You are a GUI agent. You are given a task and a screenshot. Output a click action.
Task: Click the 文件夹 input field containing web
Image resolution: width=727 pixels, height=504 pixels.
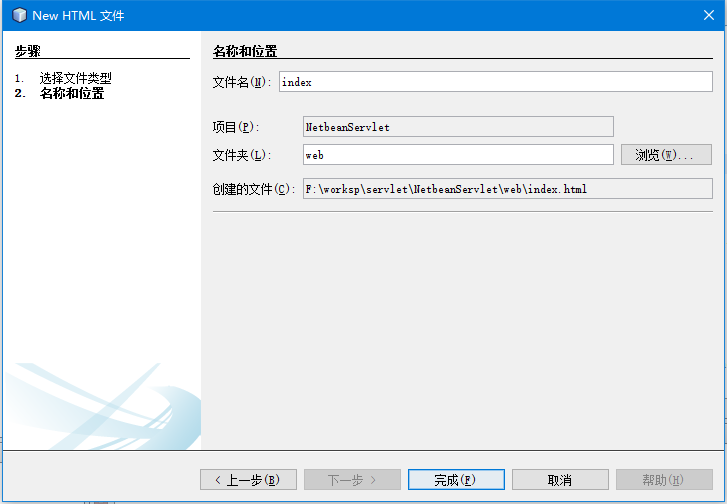457,155
